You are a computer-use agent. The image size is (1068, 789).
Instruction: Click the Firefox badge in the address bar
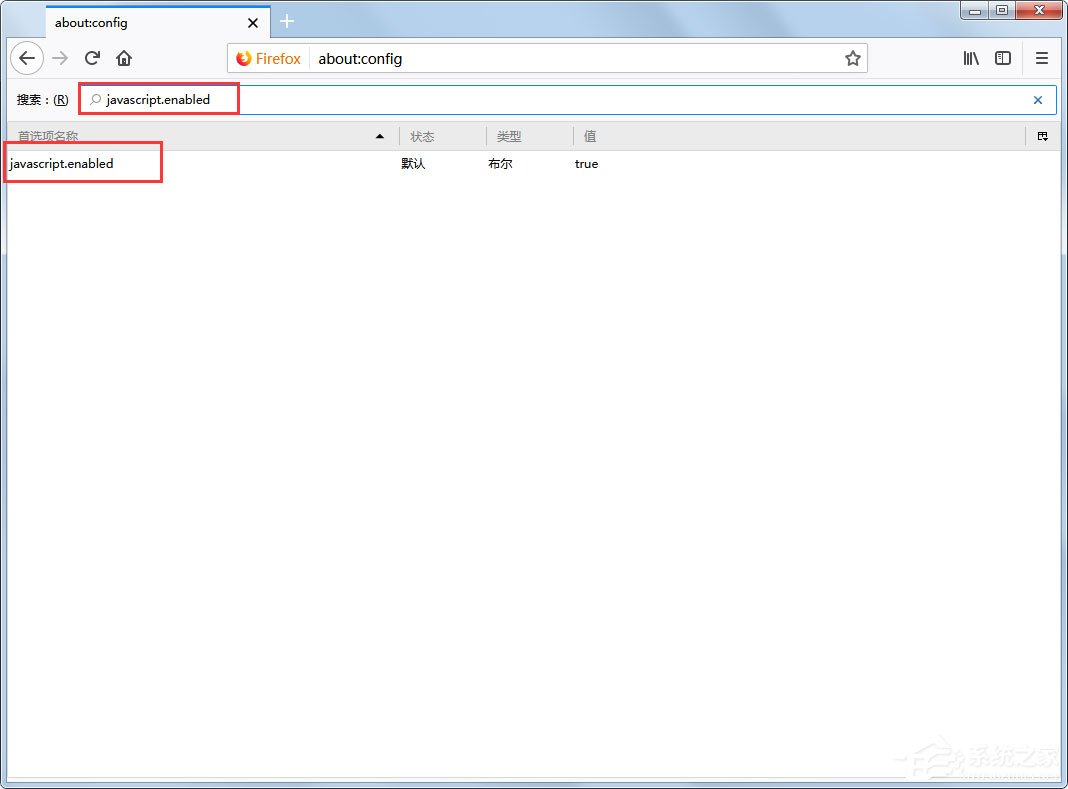268,58
